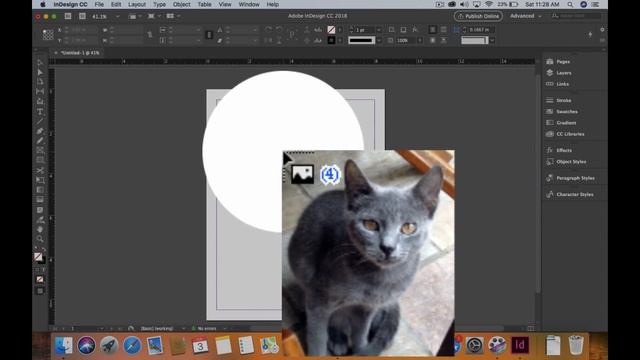This screenshot has height=360, width=640.
Task: Select the Rectangle shape tool
Action: point(40,160)
